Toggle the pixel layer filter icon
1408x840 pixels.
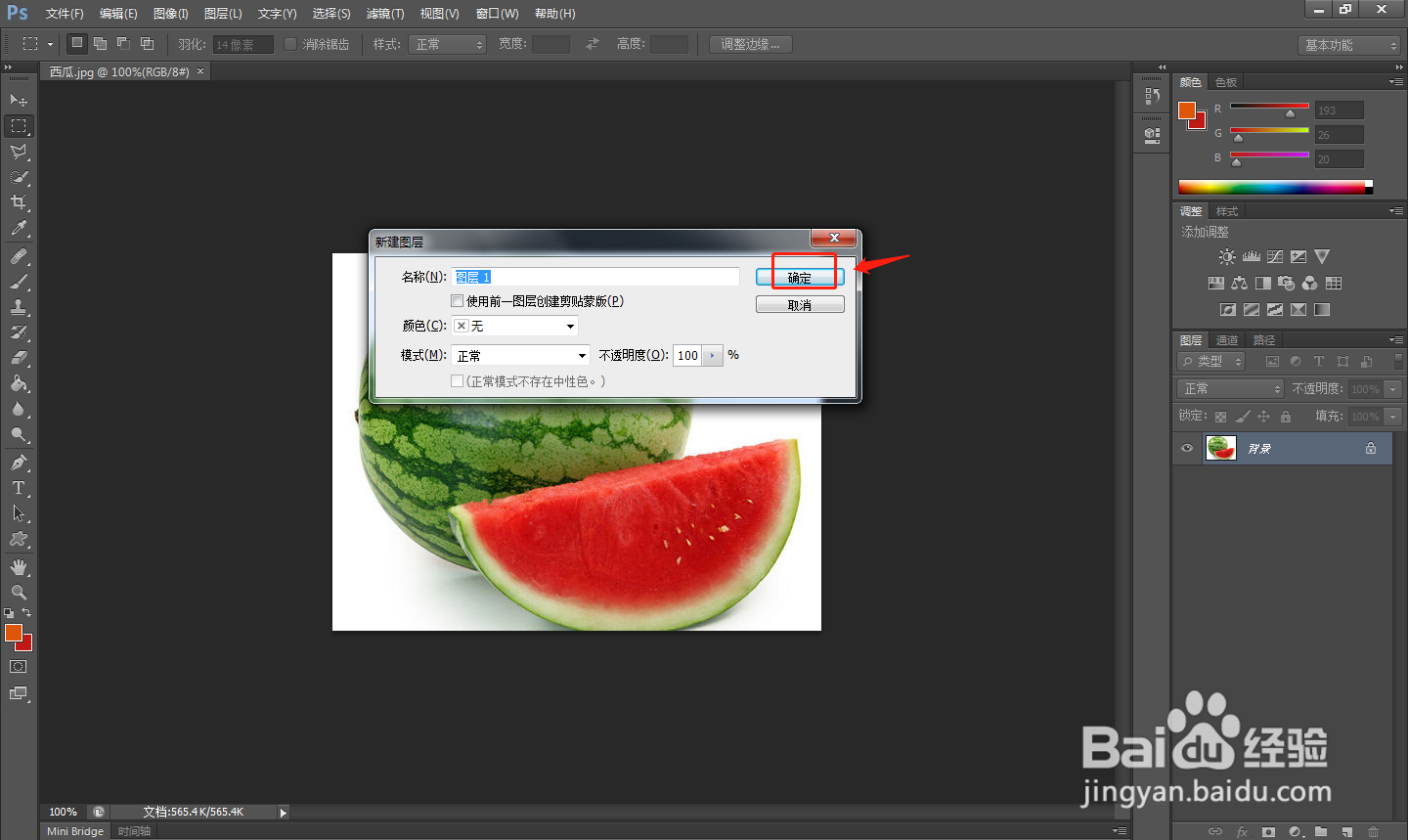[x=1272, y=361]
